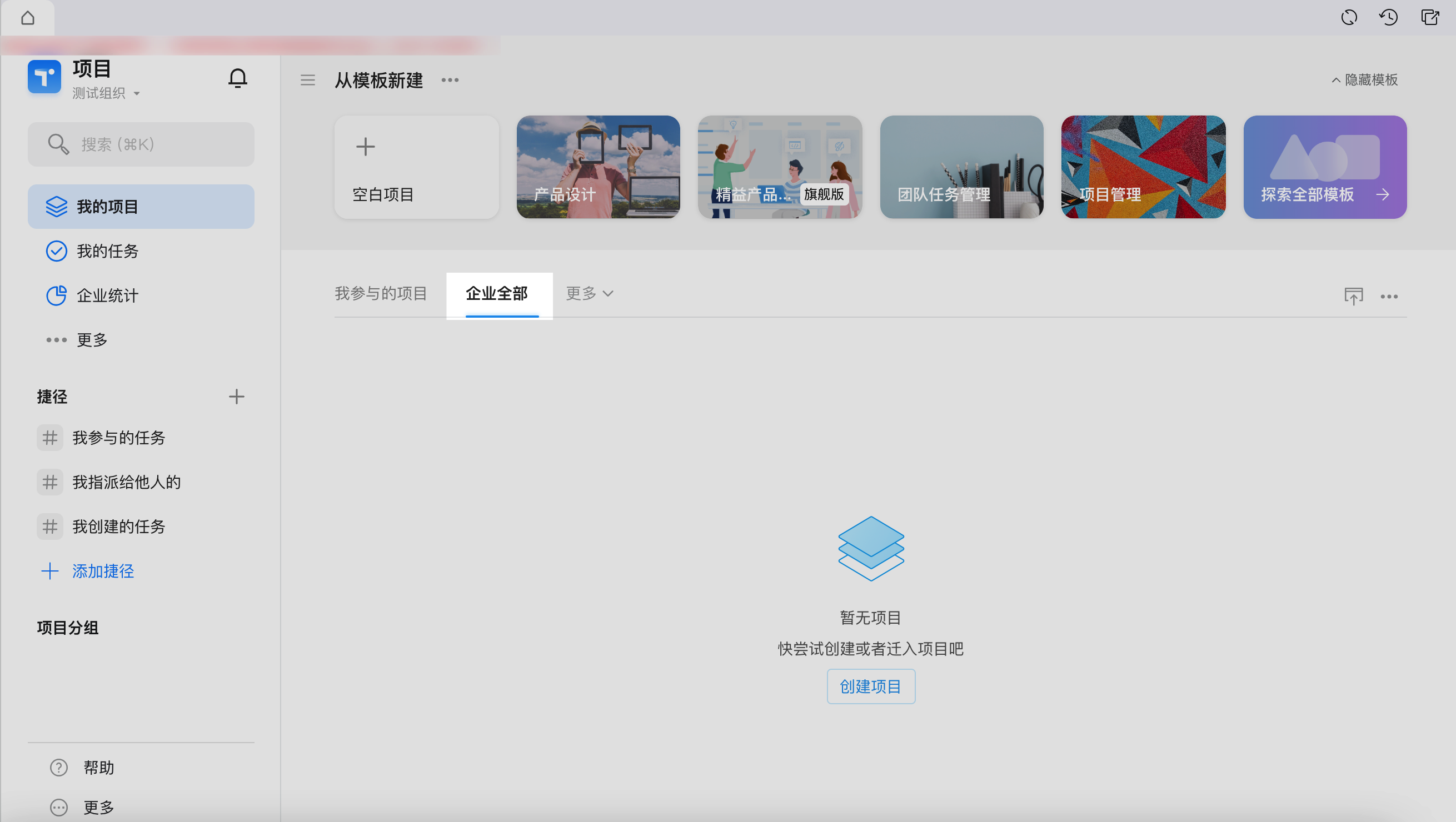The height and width of the screenshot is (822, 1456).
Task: Click the home icon in the top tab
Action: (28, 18)
